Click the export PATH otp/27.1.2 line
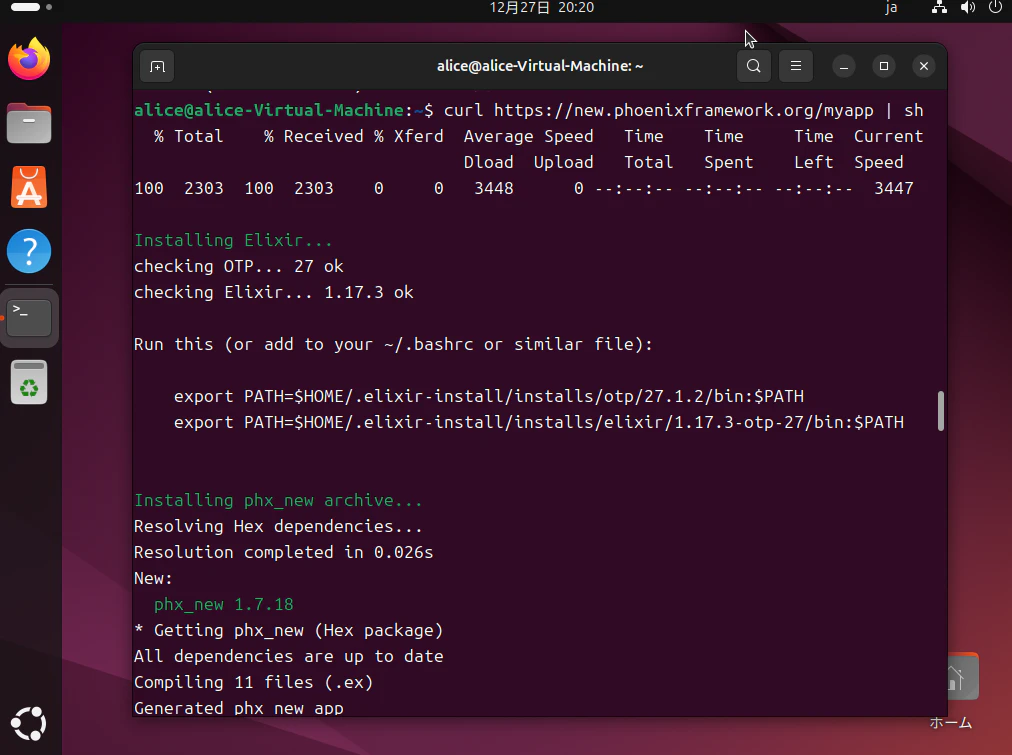The width and height of the screenshot is (1012, 755). [x=489, y=396]
